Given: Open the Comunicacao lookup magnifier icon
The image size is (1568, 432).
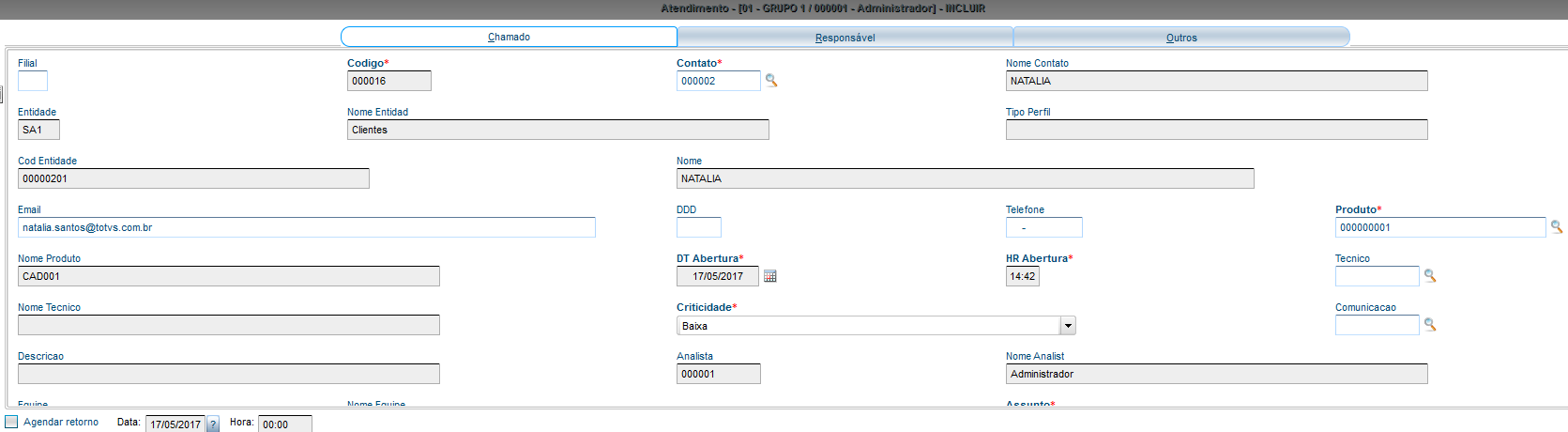Looking at the screenshot, I should (x=1430, y=325).
